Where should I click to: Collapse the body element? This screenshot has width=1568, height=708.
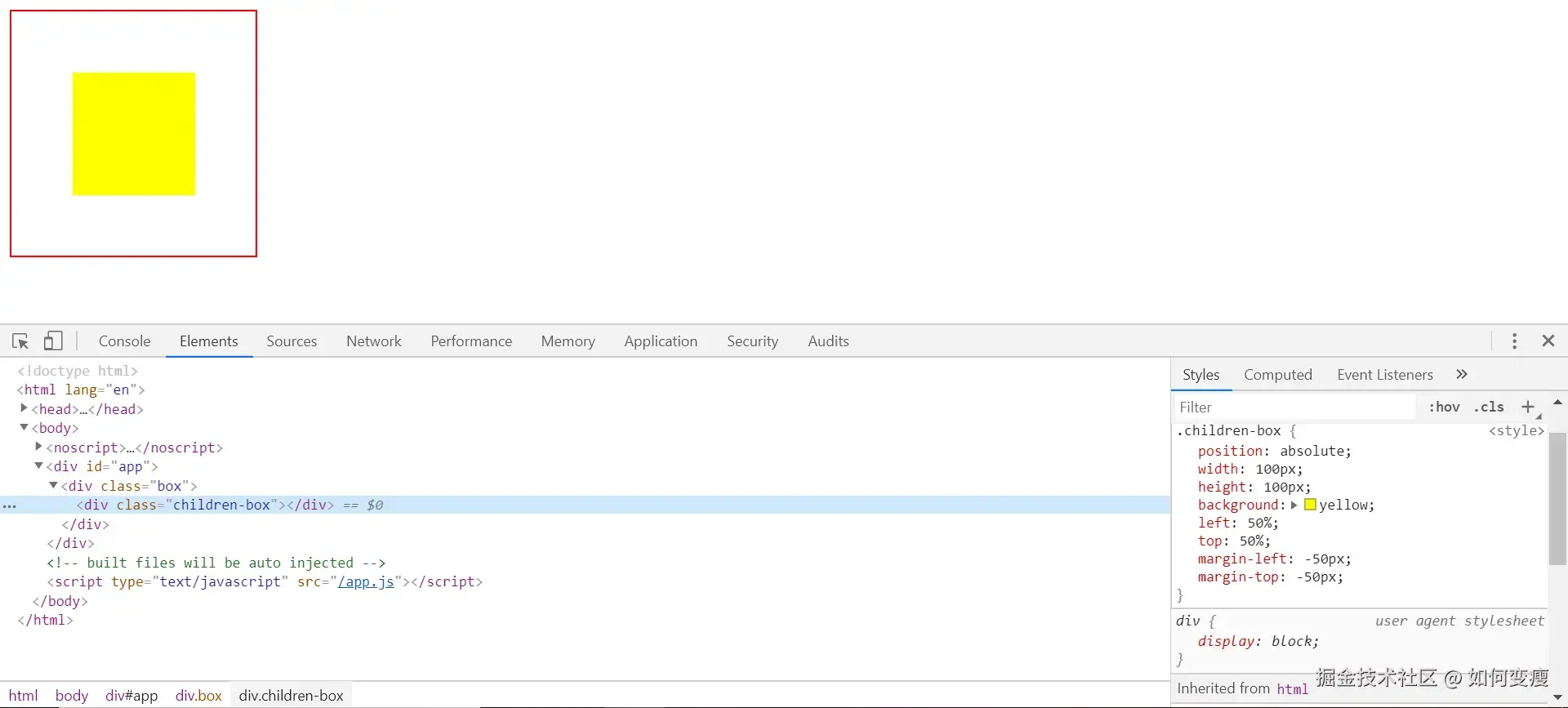24,427
